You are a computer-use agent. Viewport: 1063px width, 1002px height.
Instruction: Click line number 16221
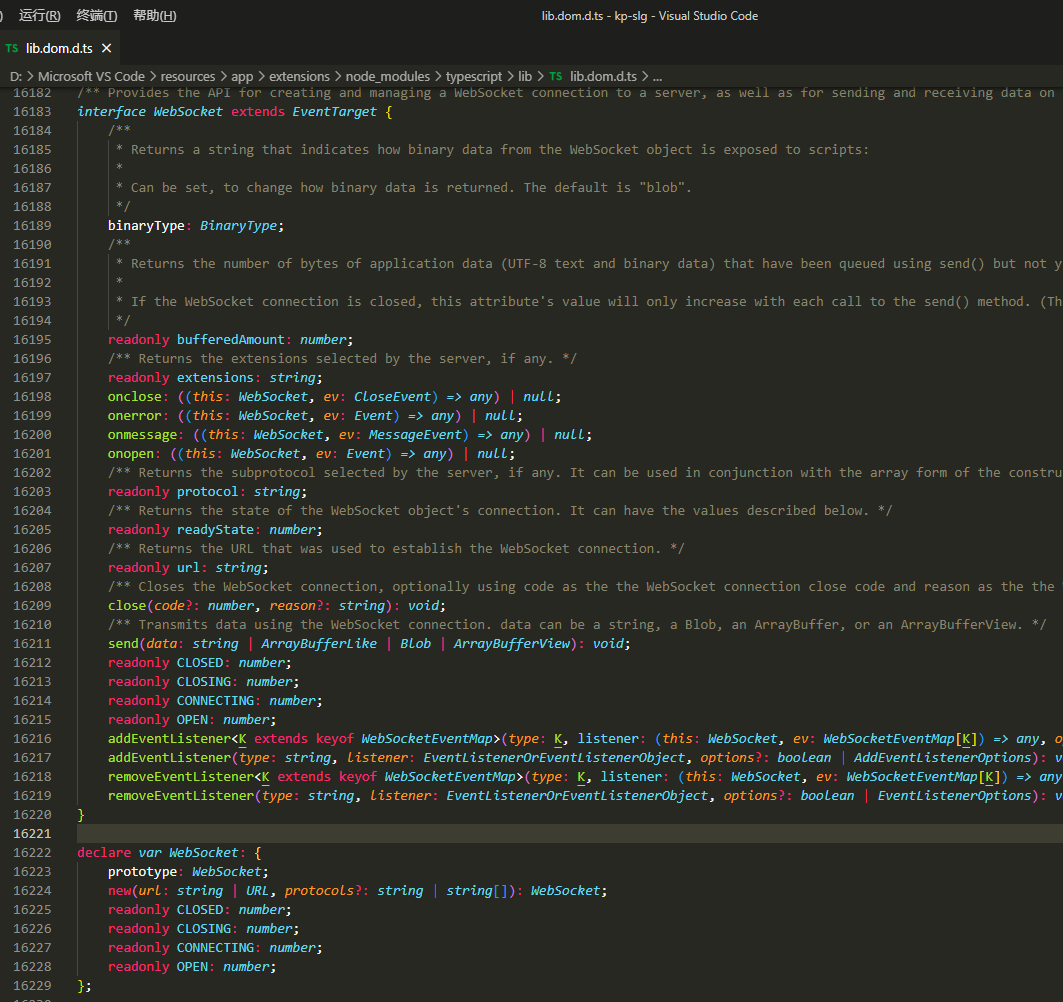pos(32,833)
